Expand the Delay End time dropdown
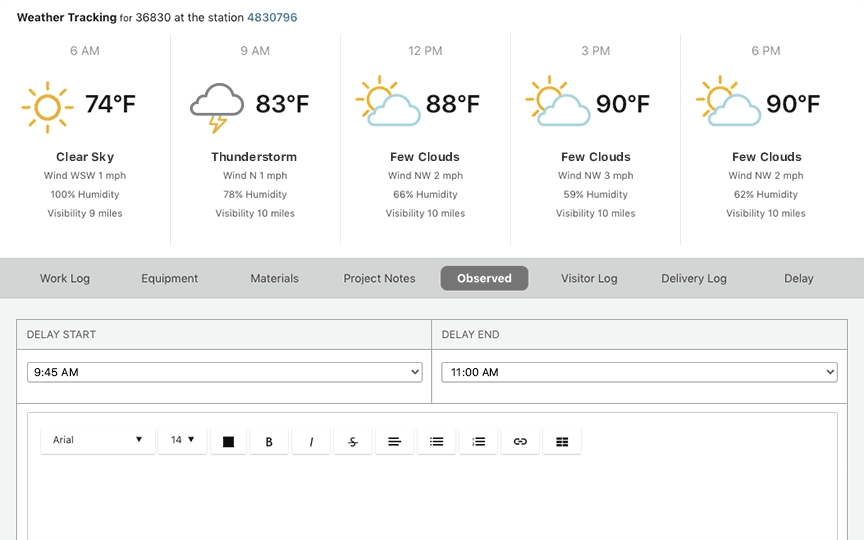Viewport: 864px width, 540px height. [639, 372]
